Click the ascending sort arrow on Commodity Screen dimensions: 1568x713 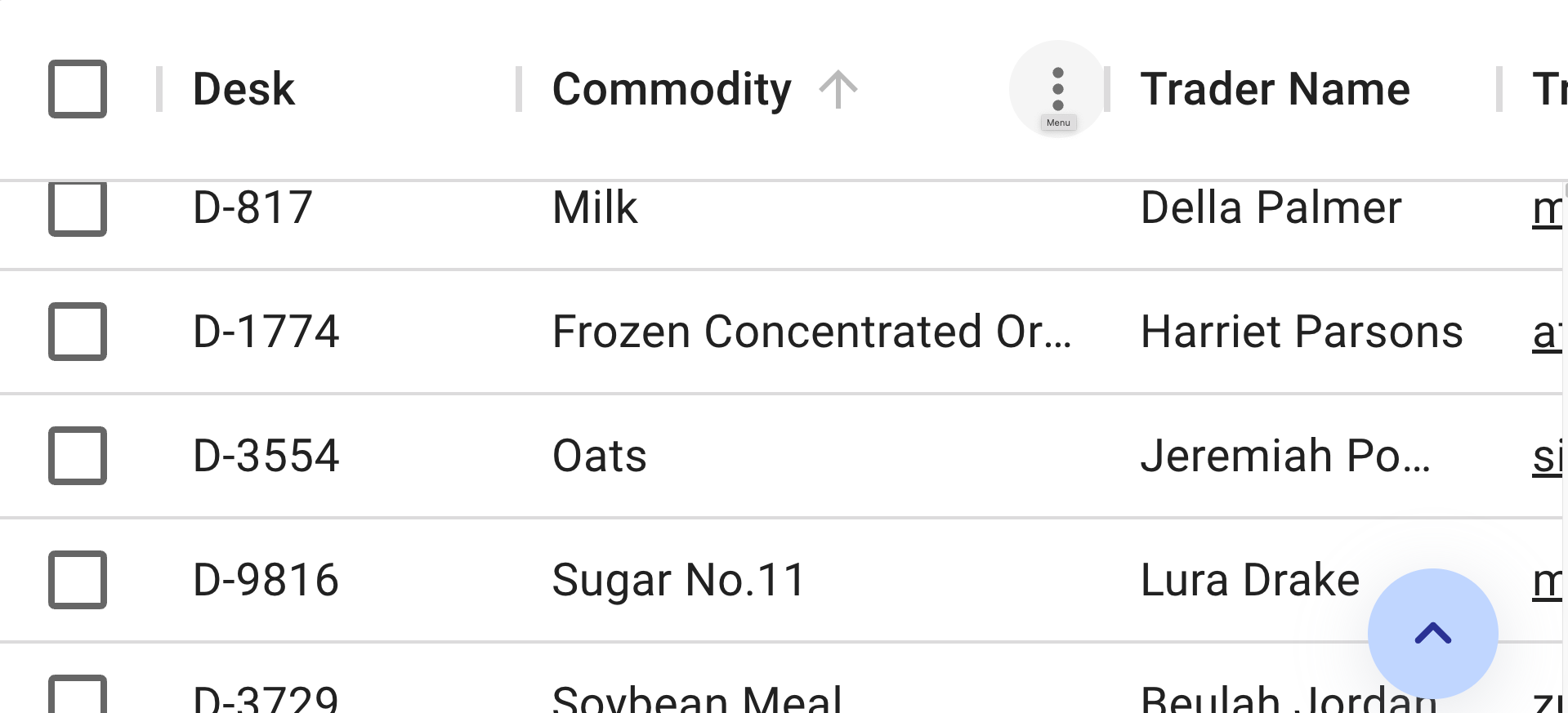click(839, 88)
